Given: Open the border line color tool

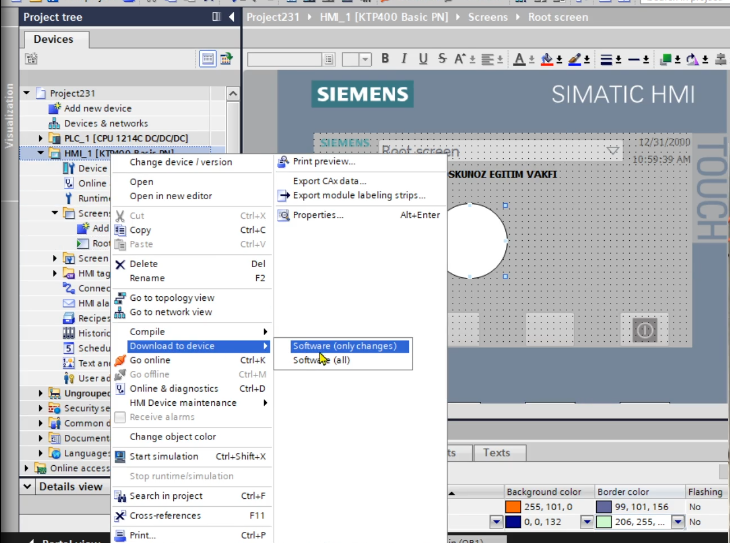Looking at the screenshot, I should click(575, 59).
